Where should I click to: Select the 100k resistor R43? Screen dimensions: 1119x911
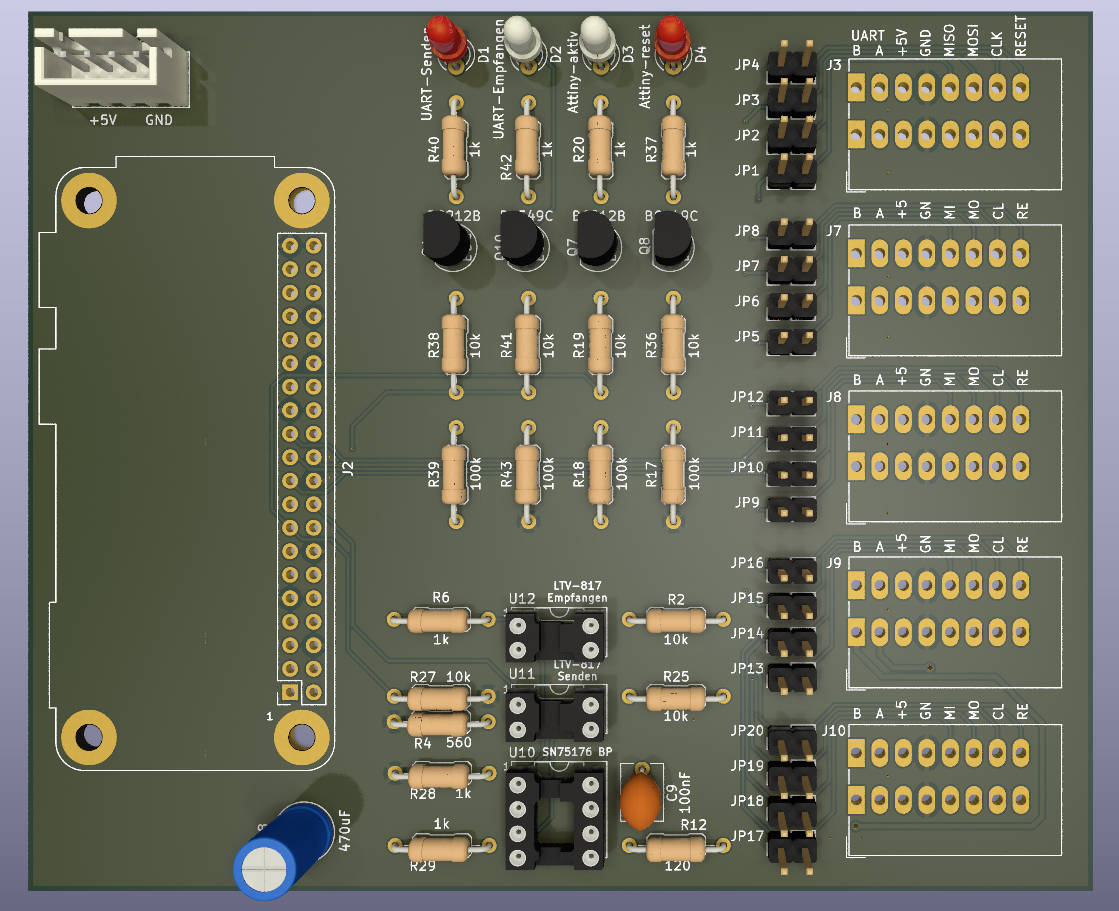(x=527, y=474)
